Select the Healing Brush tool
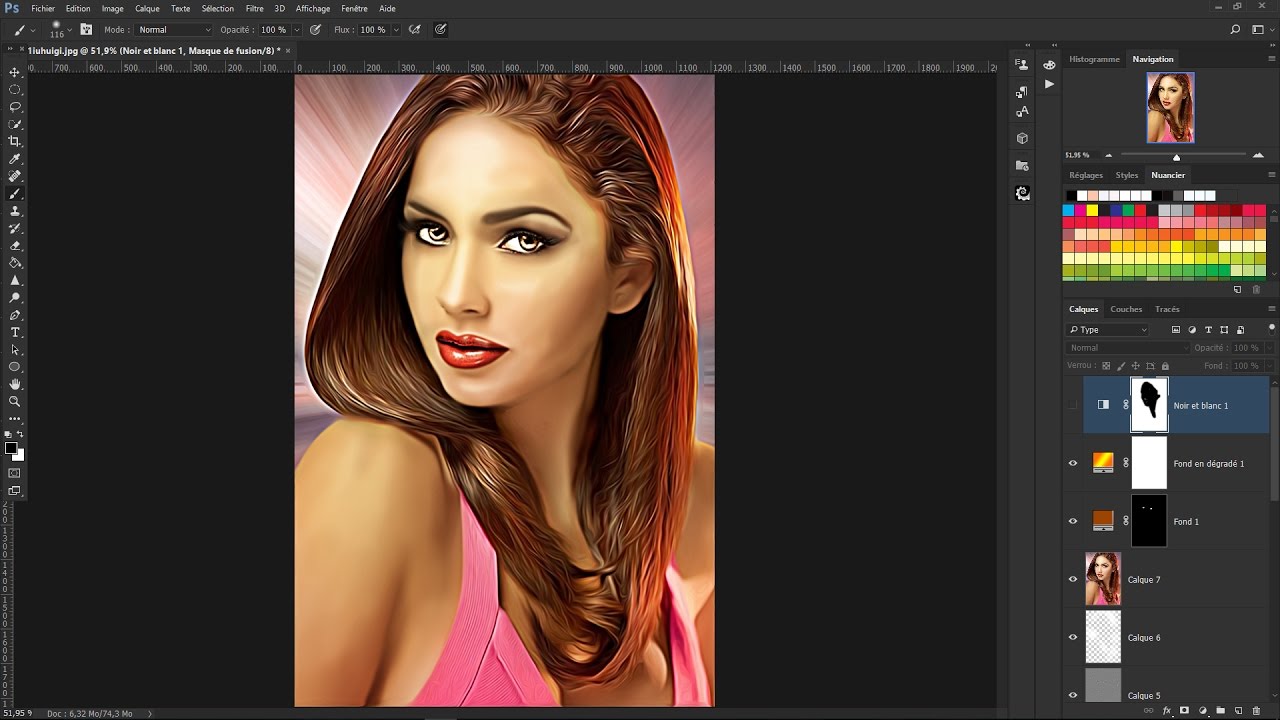The width and height of the screenshot is (1280, 720). pyautogui.click(x=15, y=176)
